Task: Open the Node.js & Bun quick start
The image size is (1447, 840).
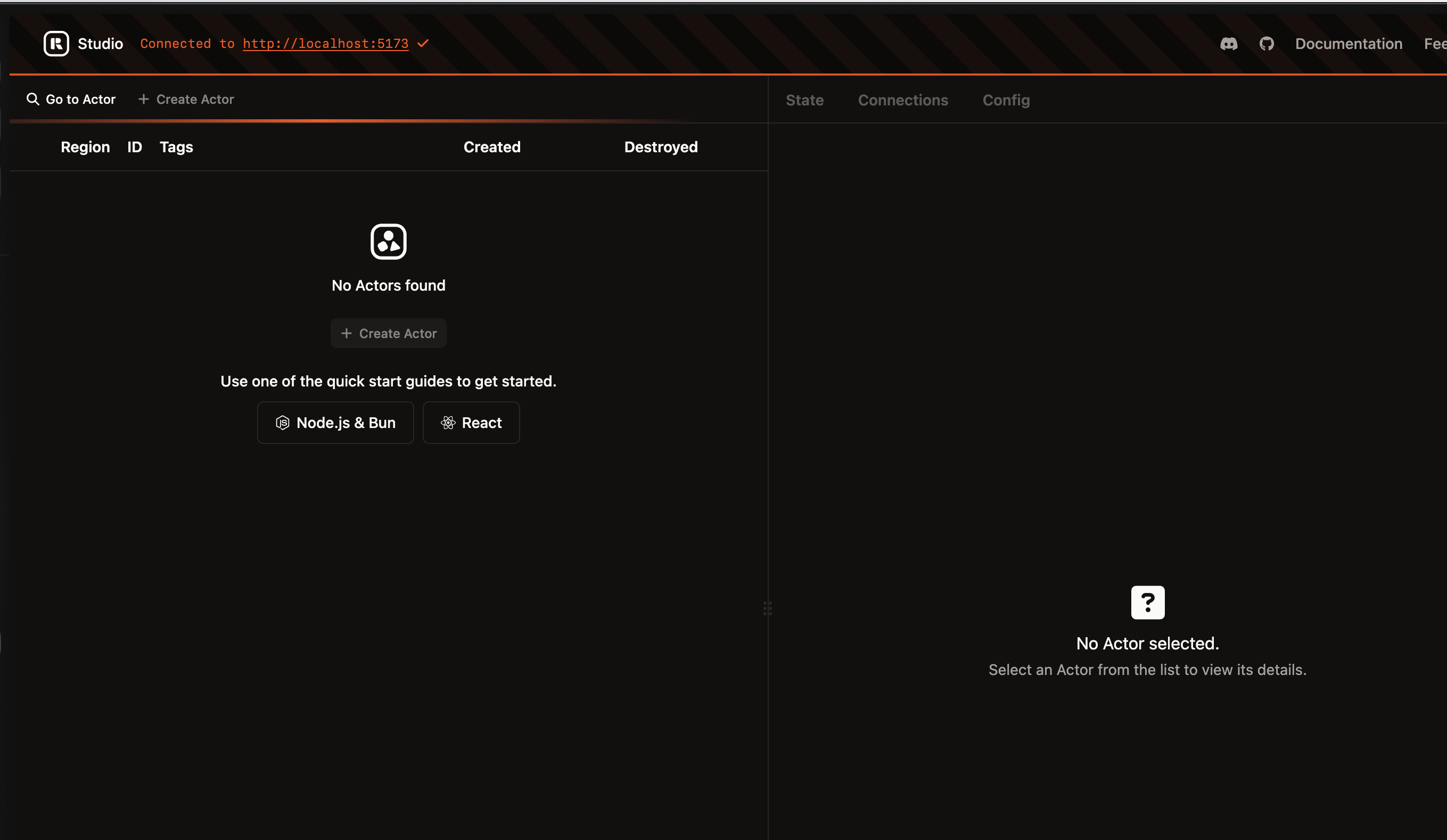Action: tap(335, 423)
